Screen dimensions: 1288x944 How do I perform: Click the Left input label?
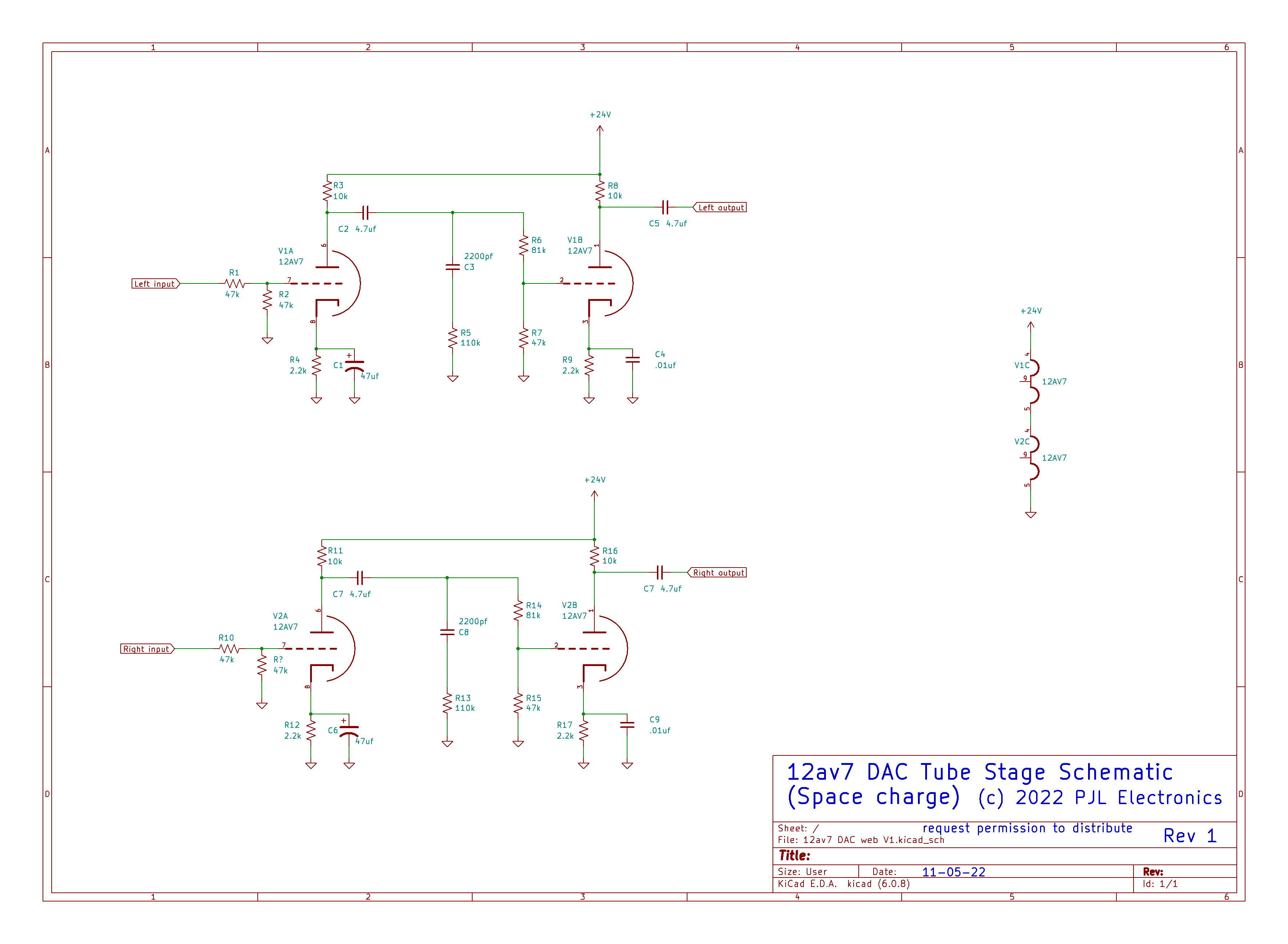(155, 283)
